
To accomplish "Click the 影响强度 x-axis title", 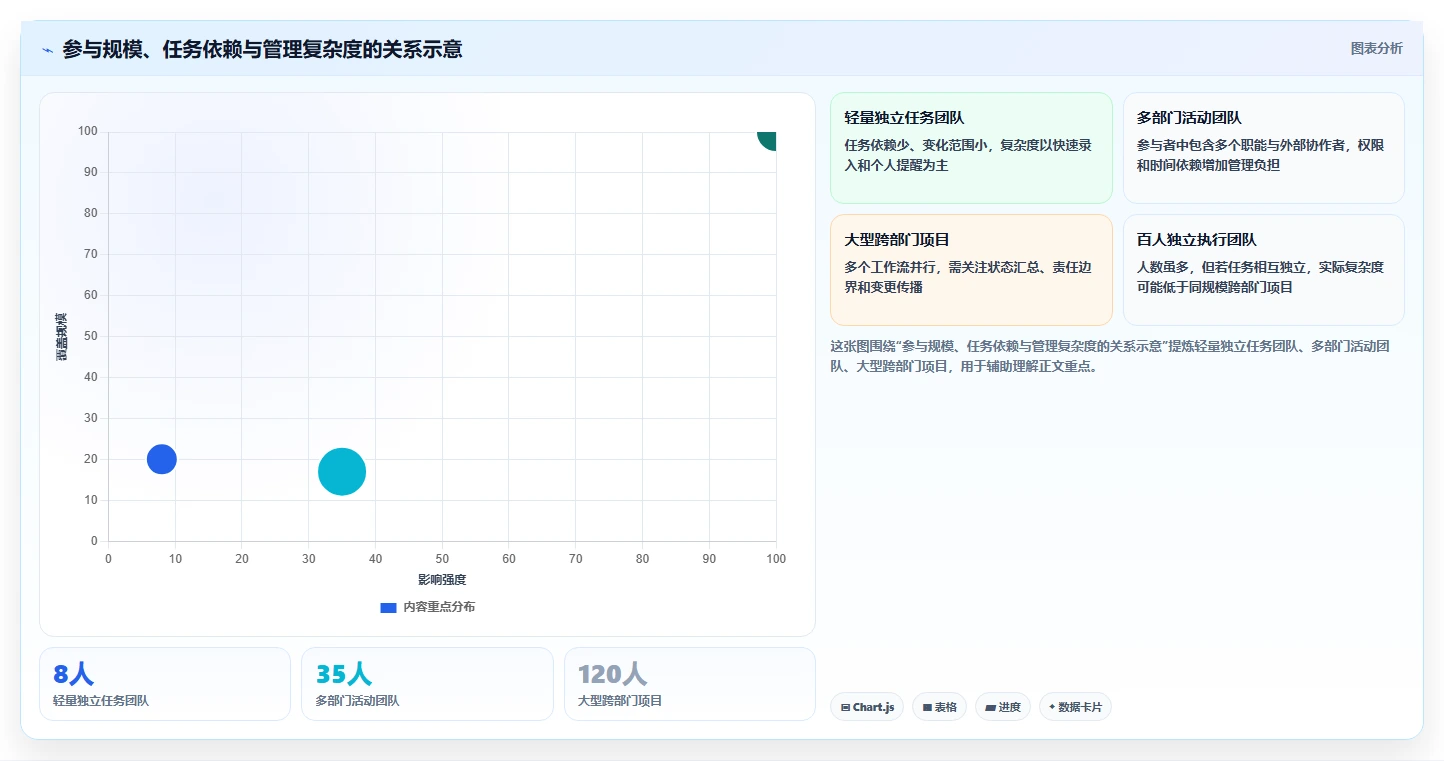I will pos(442,580).
